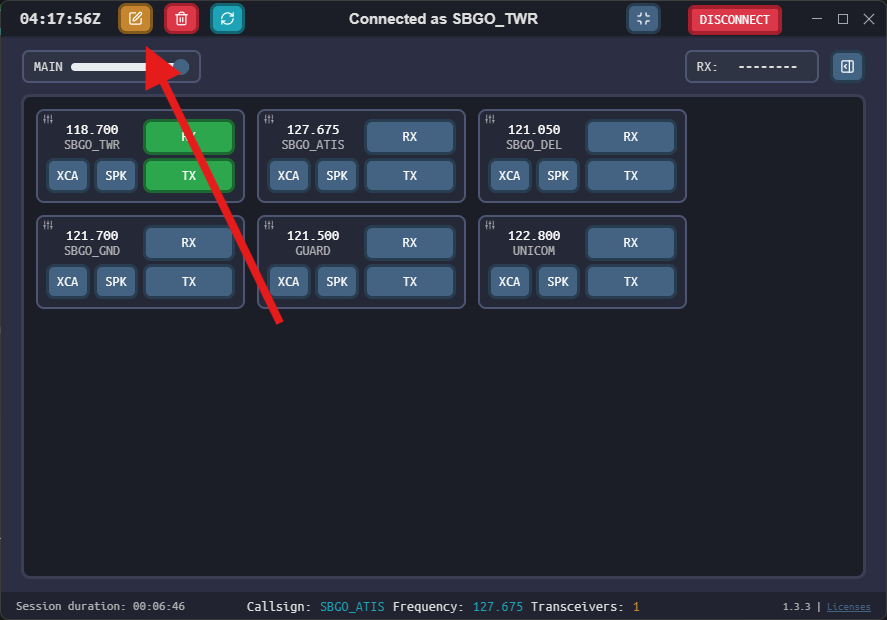The height and width of the screenshot is (620, 887).
Task: Enable RX on SBGO_ATIS 127.675
Action: click(x=410, y=137)
